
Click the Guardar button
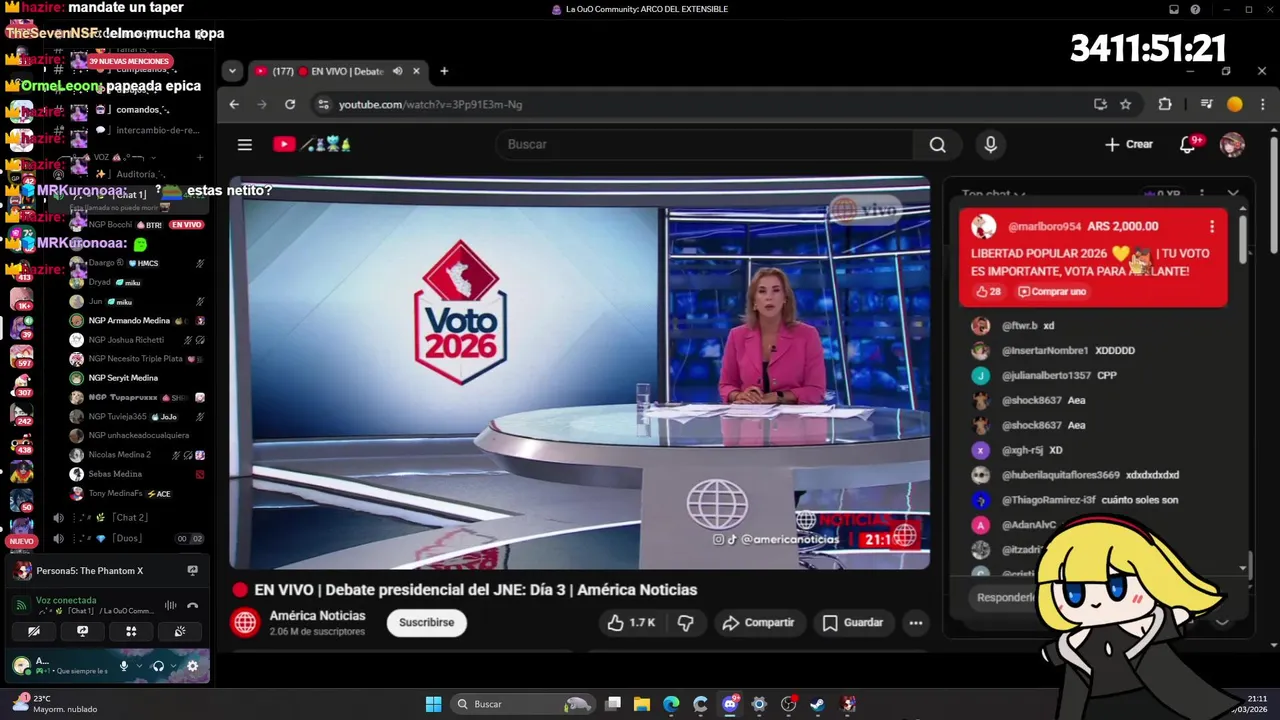pos(853,623)
